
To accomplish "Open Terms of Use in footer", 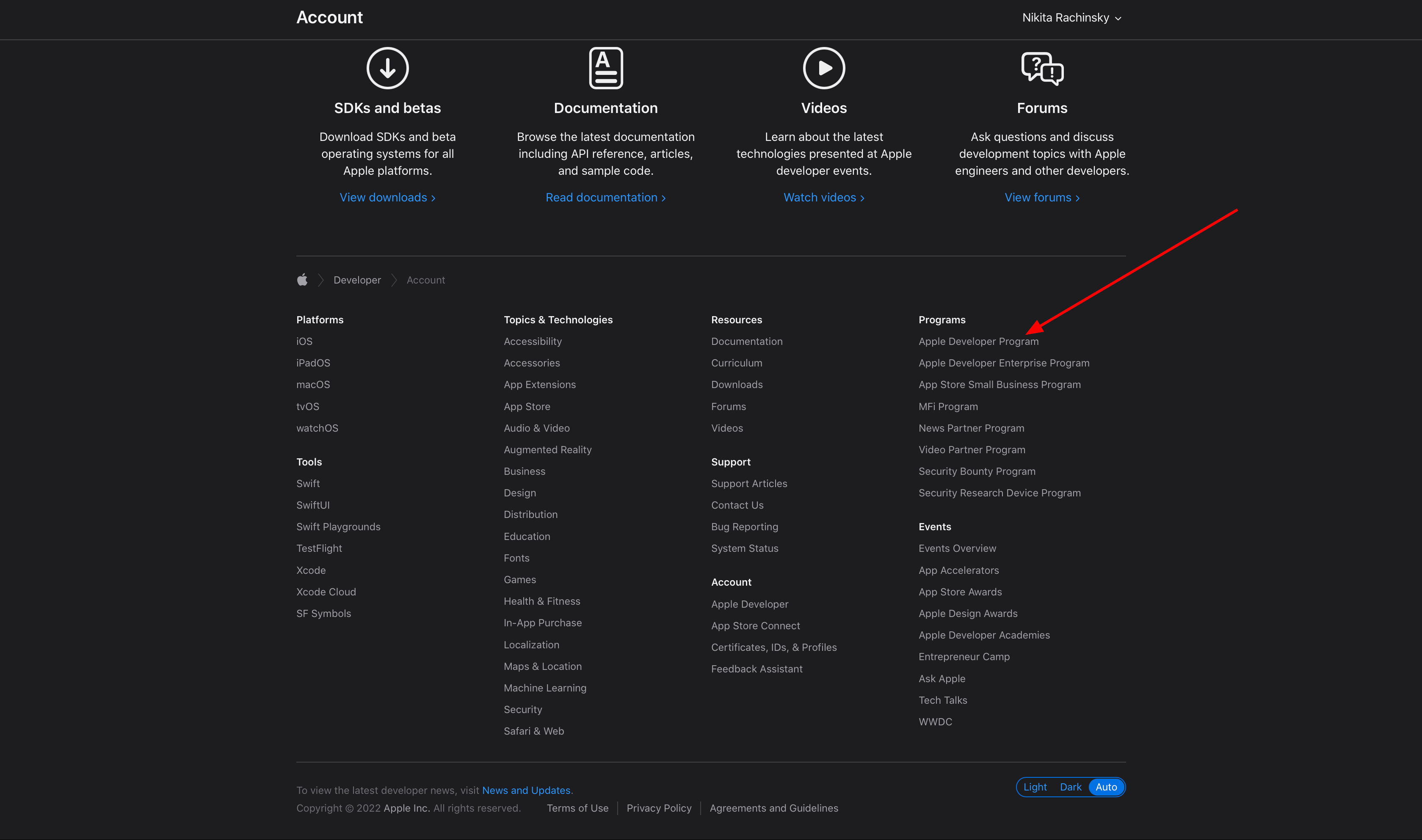I will pyautogui.click(x=577, y=808).
